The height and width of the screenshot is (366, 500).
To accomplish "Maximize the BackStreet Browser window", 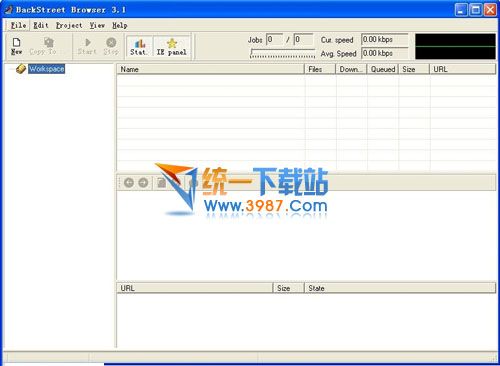I will click(476, 10).
